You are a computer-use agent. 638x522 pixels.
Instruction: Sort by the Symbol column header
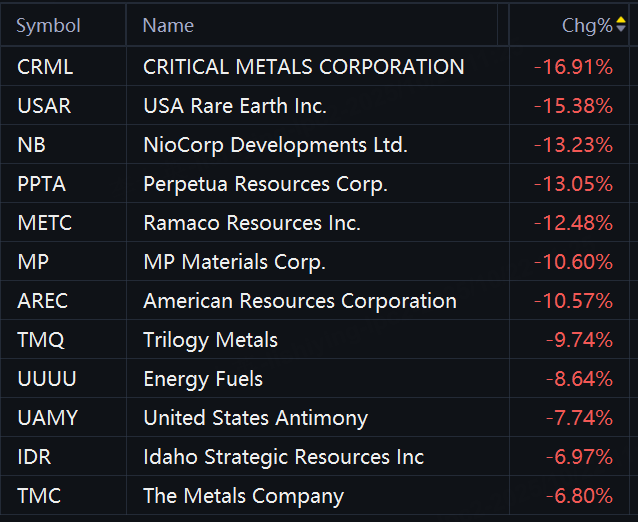49,26
